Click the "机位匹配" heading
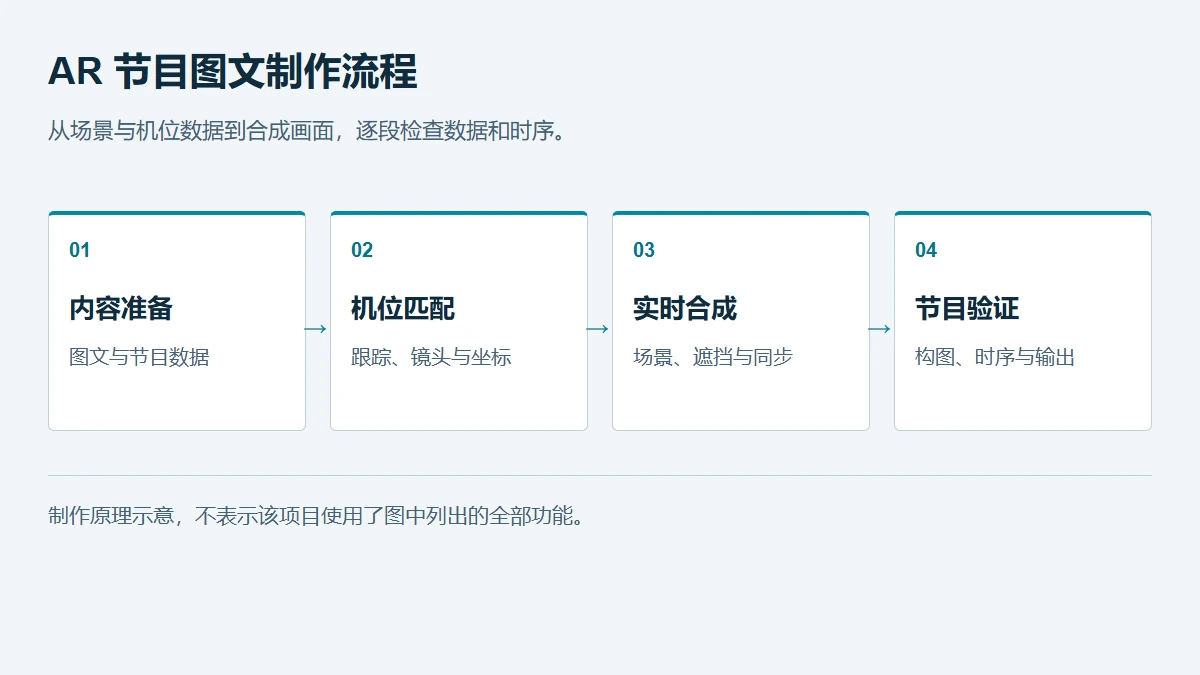Image resolution: width=1200 pixels, height=675 pixels. [403, 308]
